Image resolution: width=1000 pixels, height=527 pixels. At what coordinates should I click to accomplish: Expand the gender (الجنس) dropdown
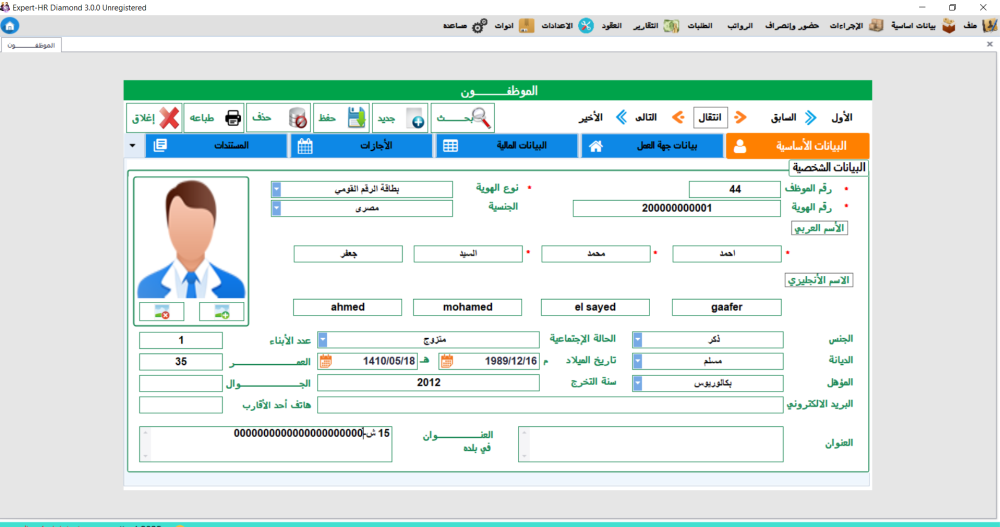click(x=638, y=340)
